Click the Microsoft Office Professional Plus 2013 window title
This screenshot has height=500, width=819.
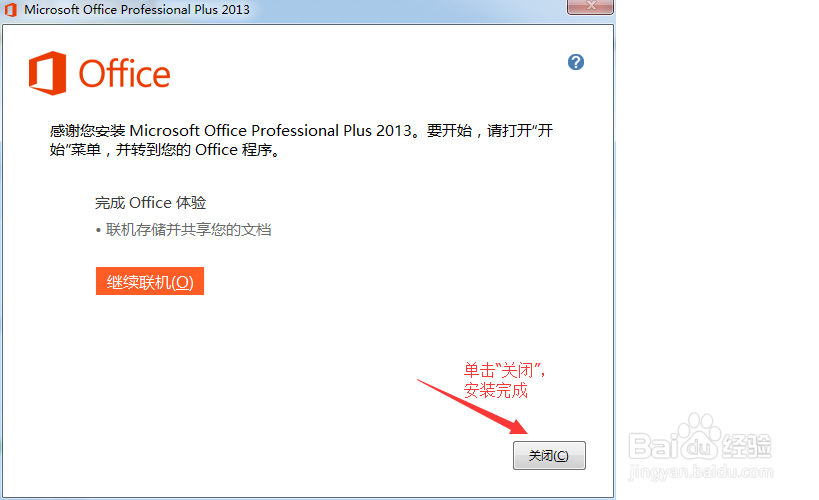[137, 10]
